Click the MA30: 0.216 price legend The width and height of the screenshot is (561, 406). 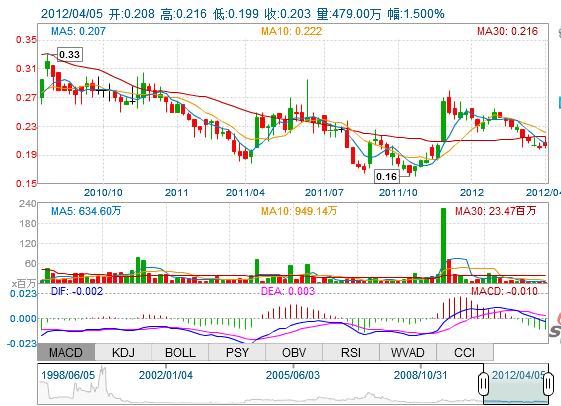[507, 31]
